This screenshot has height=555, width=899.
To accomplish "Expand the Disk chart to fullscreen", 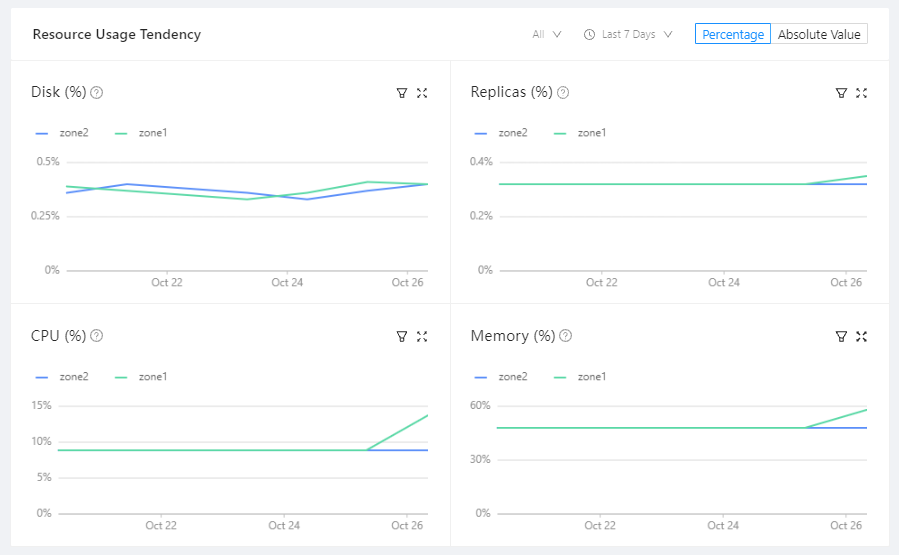I will coord(422,93).
